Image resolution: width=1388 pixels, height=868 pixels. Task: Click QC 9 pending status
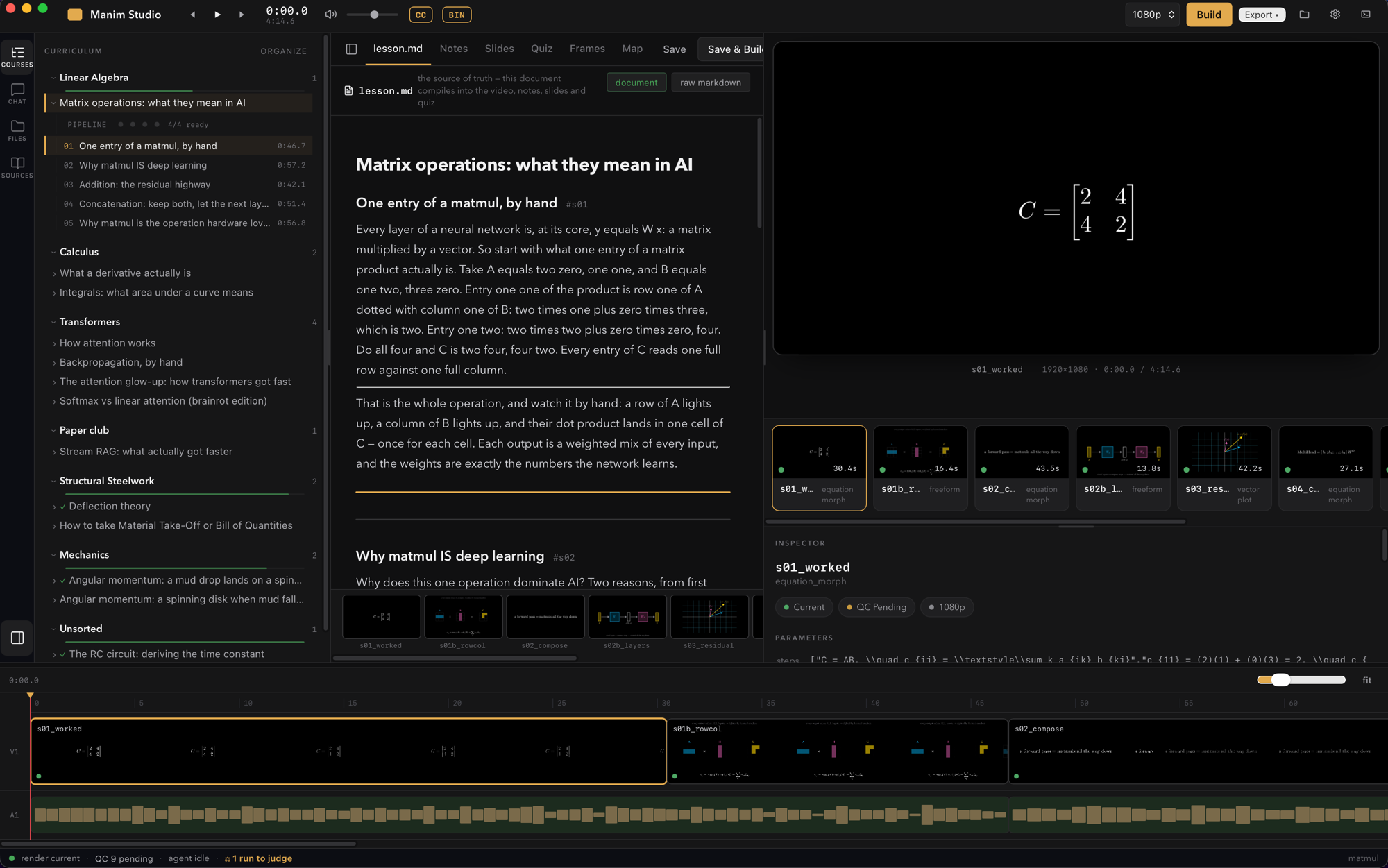click(x=124, y=859)
